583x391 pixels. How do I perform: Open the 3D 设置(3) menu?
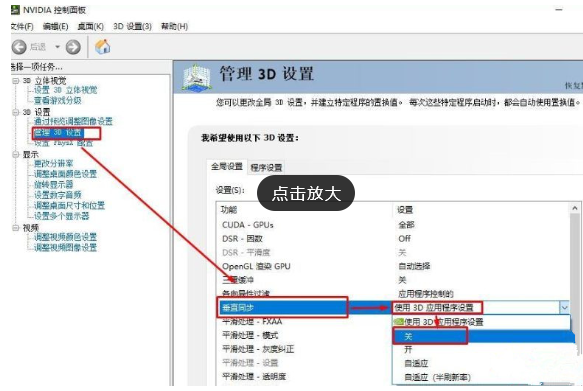(132, 26)
